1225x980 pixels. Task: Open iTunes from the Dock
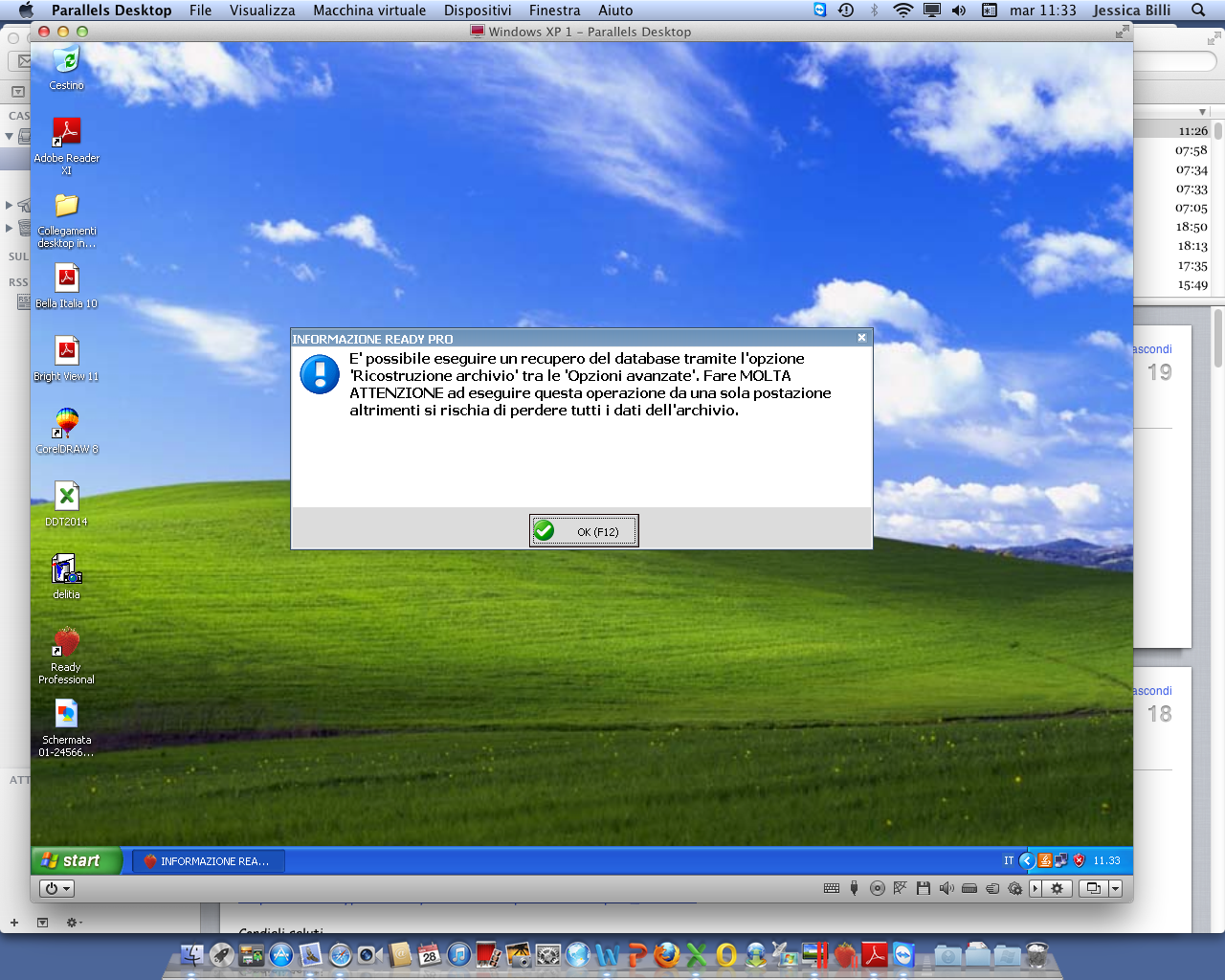459,954
